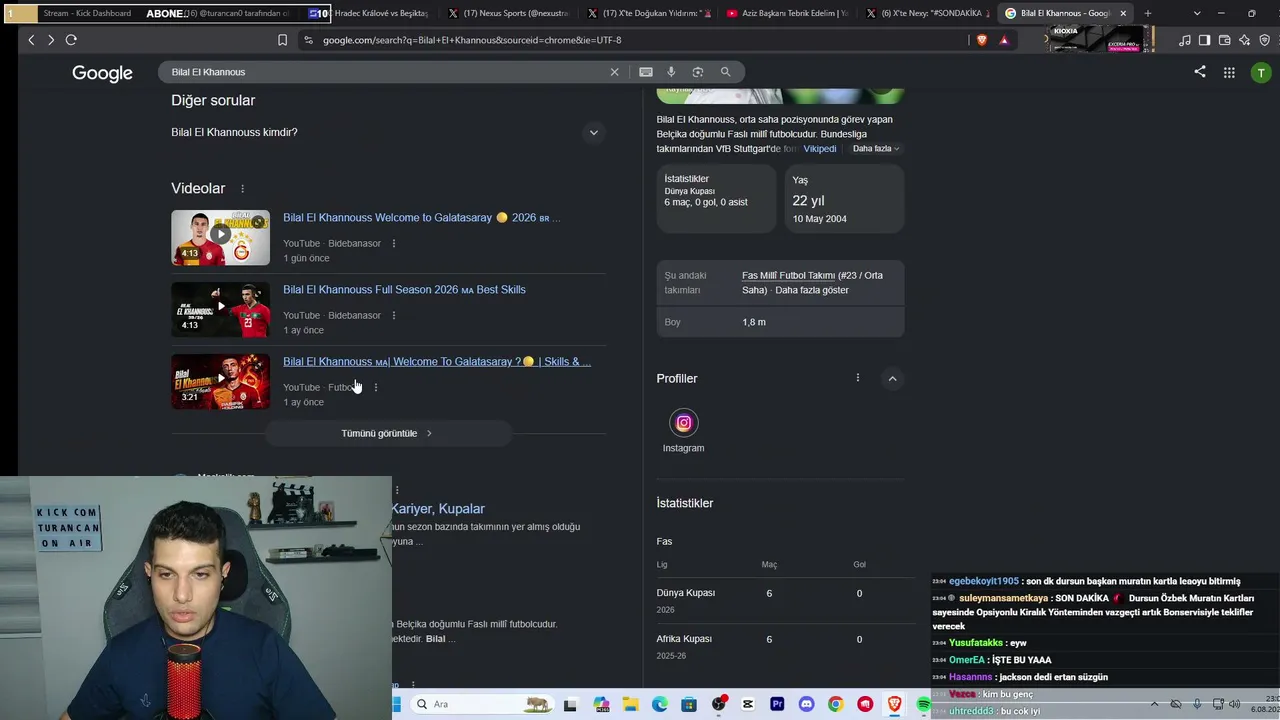1280x720 pixels.
Task: Click the height value '1,8 m'
Action: click(754, 322)
